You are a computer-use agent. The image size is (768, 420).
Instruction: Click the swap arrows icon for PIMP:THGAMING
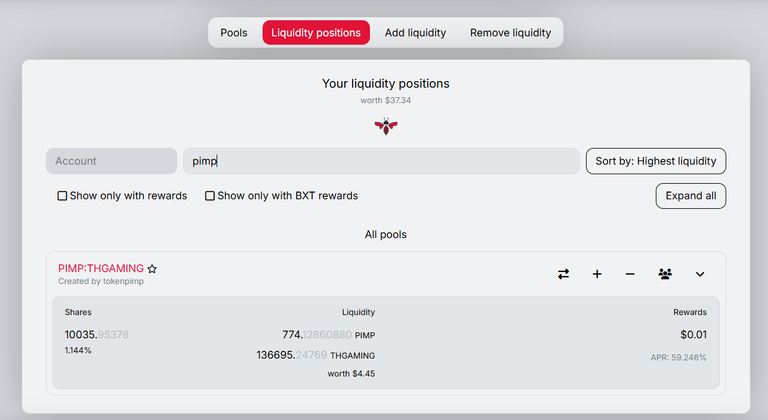coord(563,274)
